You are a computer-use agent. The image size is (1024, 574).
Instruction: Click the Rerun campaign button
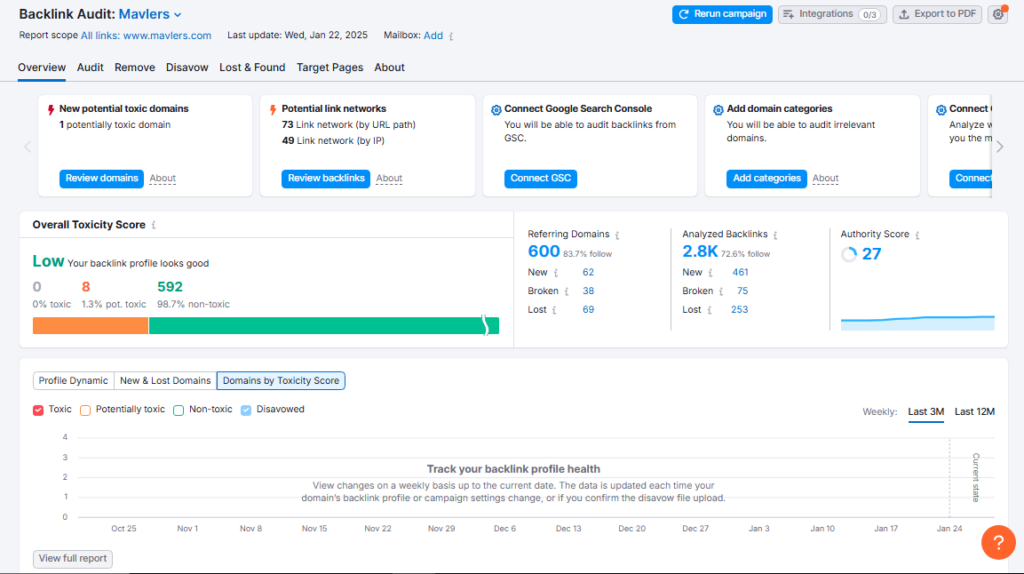coord(722,14)
